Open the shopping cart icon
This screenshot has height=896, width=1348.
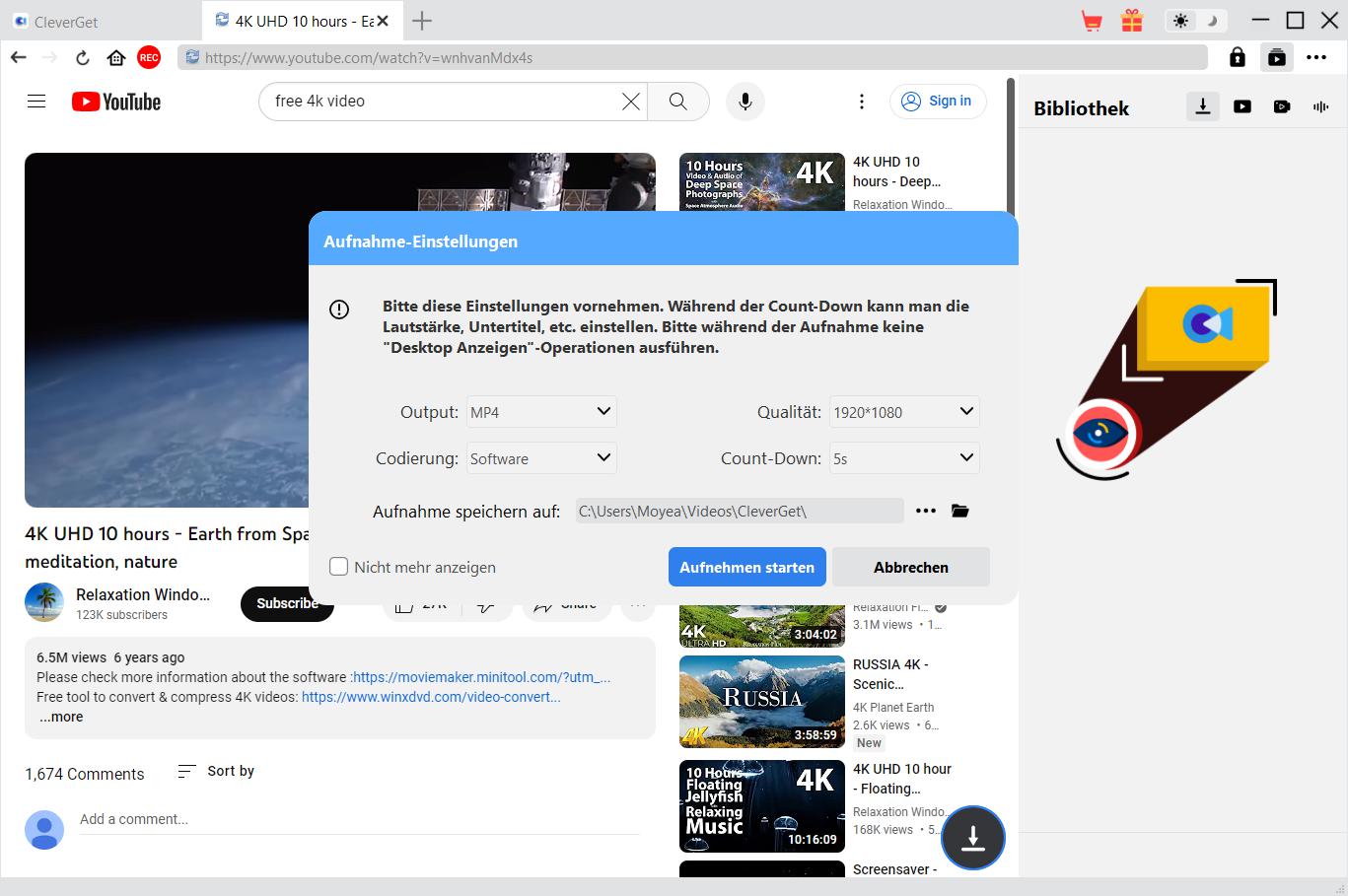[x=1092, y=21]
